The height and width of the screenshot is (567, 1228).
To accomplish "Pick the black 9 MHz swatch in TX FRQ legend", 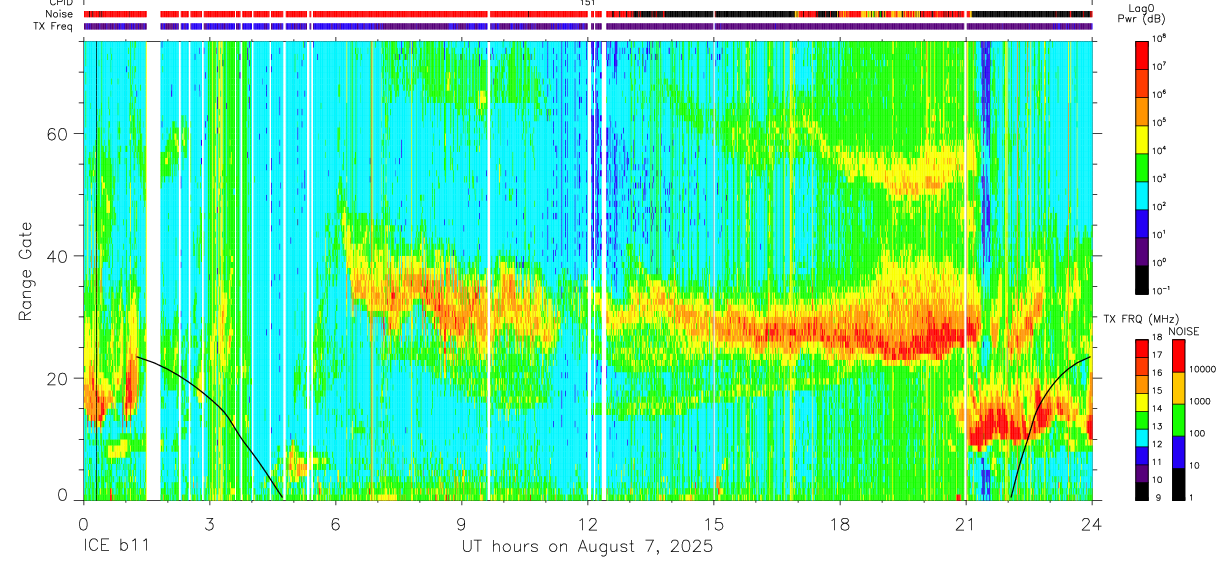I will [1142, 490].
